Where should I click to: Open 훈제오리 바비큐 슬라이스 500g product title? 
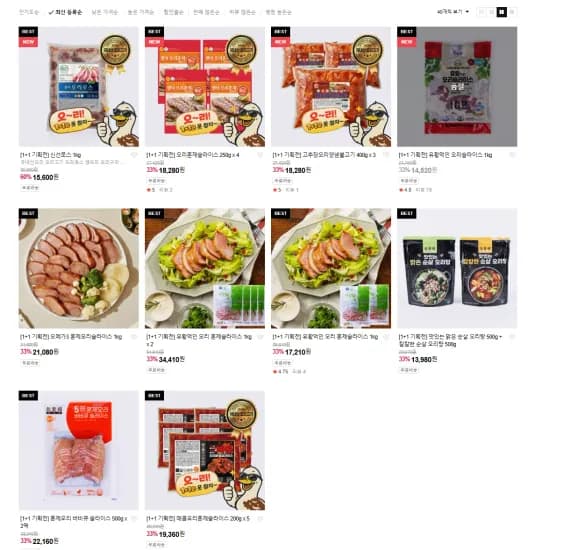[x=73, y=522]
